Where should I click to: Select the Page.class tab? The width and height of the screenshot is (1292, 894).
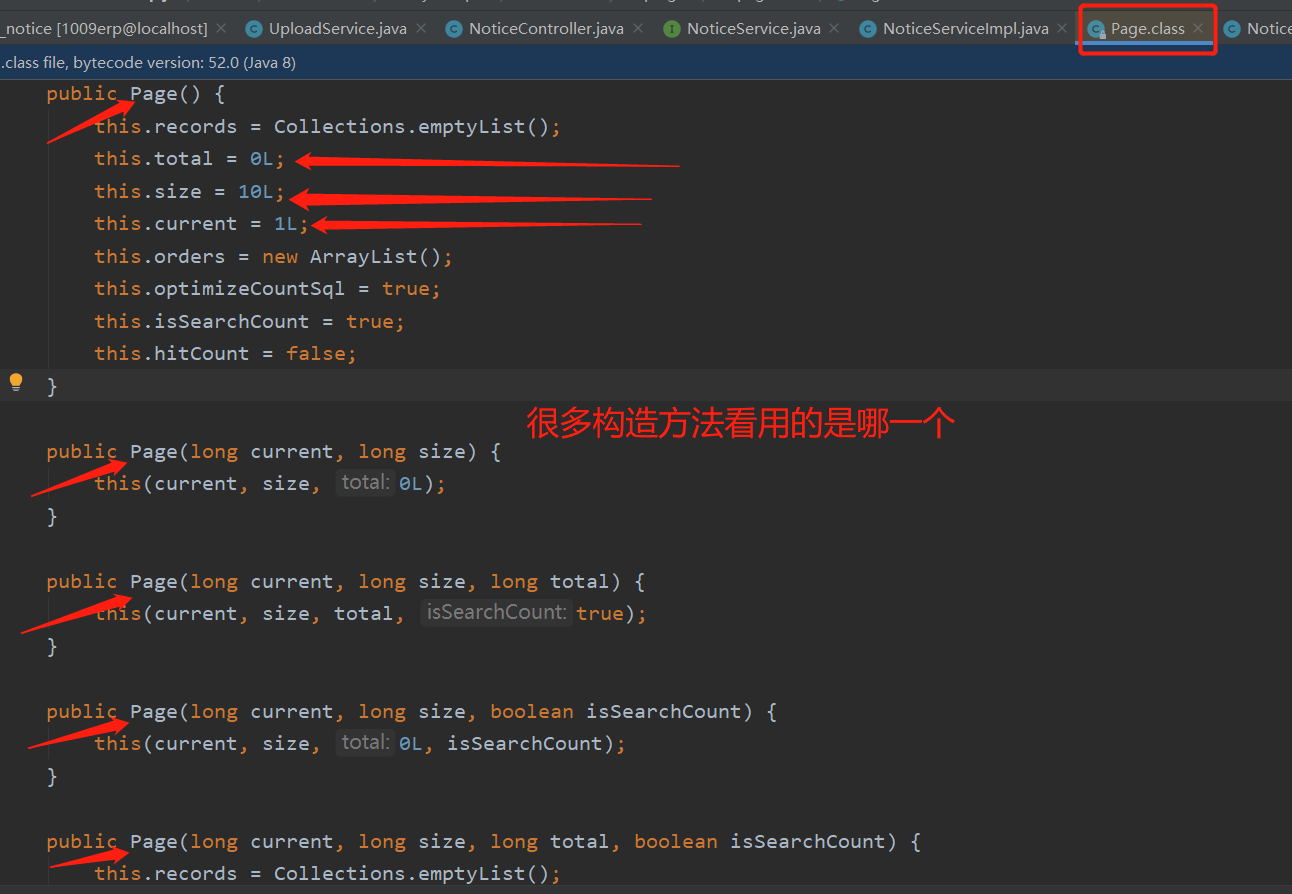pyautogui.click(x=1148, y=29)
